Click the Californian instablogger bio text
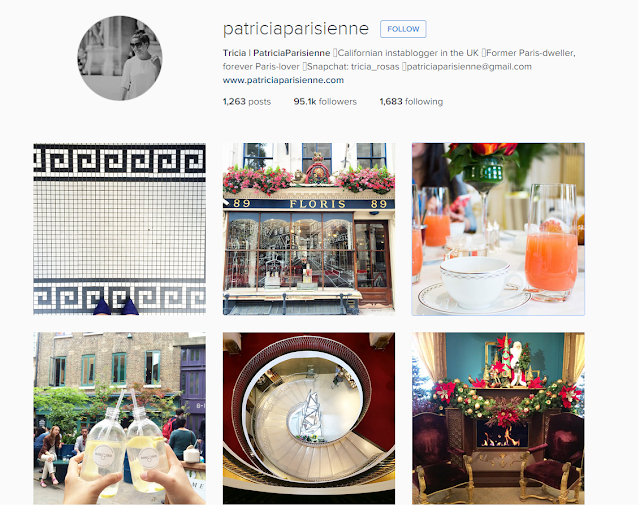The image size is (640, 512). click(408, 53)
